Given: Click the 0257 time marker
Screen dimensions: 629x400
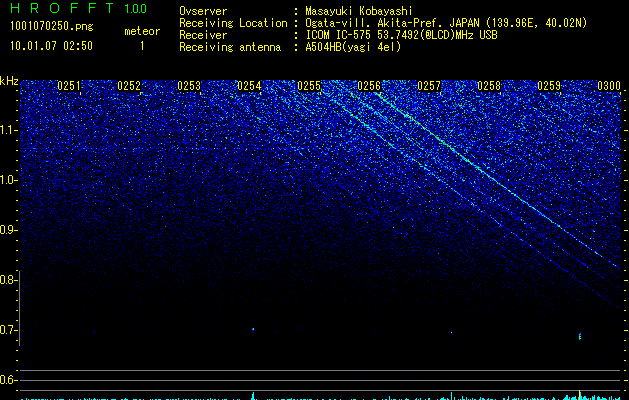Looking at the screenshot, I should click(429, 86).
